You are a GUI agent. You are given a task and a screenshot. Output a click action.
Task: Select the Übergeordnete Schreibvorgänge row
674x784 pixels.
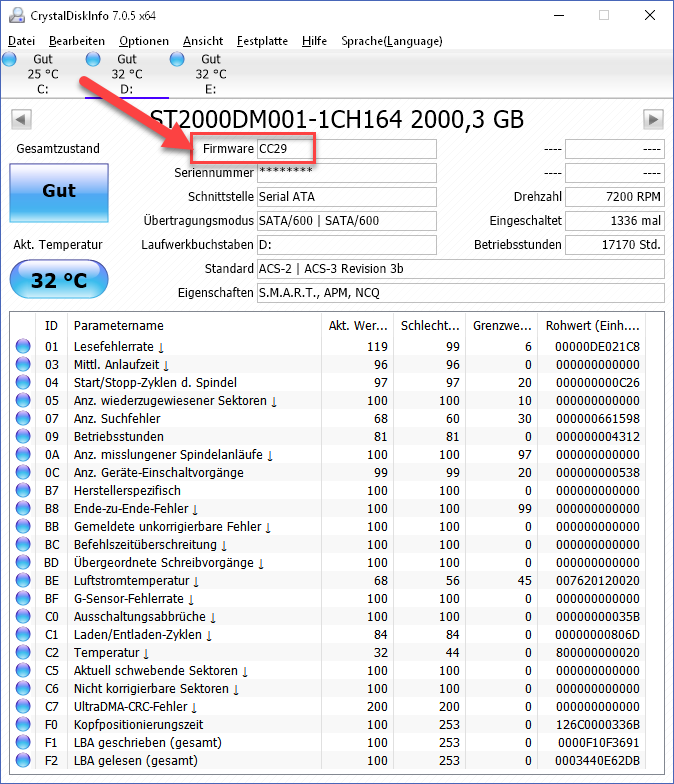tap(328, 562)
